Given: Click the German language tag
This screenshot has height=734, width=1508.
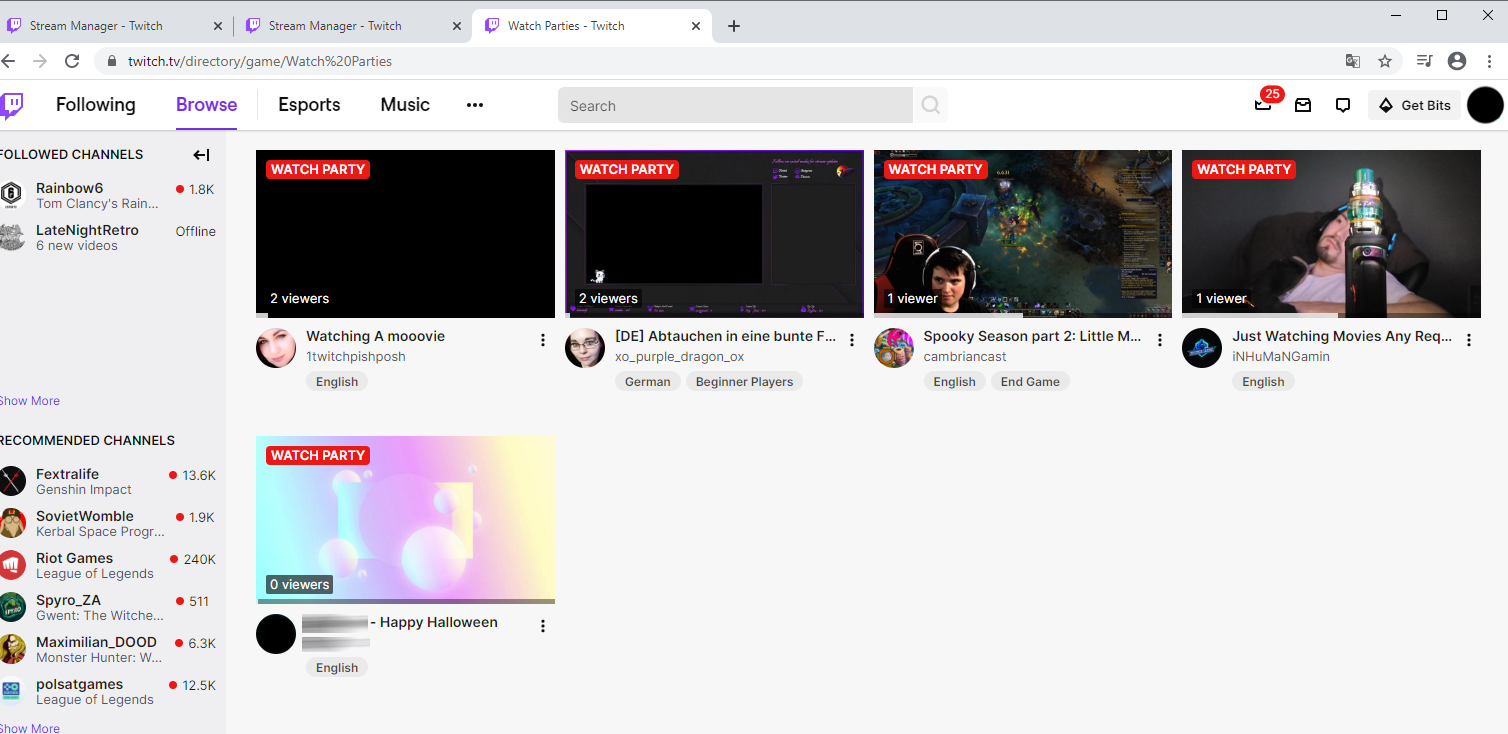Looking at the screenshot, I should pos(647,382).
